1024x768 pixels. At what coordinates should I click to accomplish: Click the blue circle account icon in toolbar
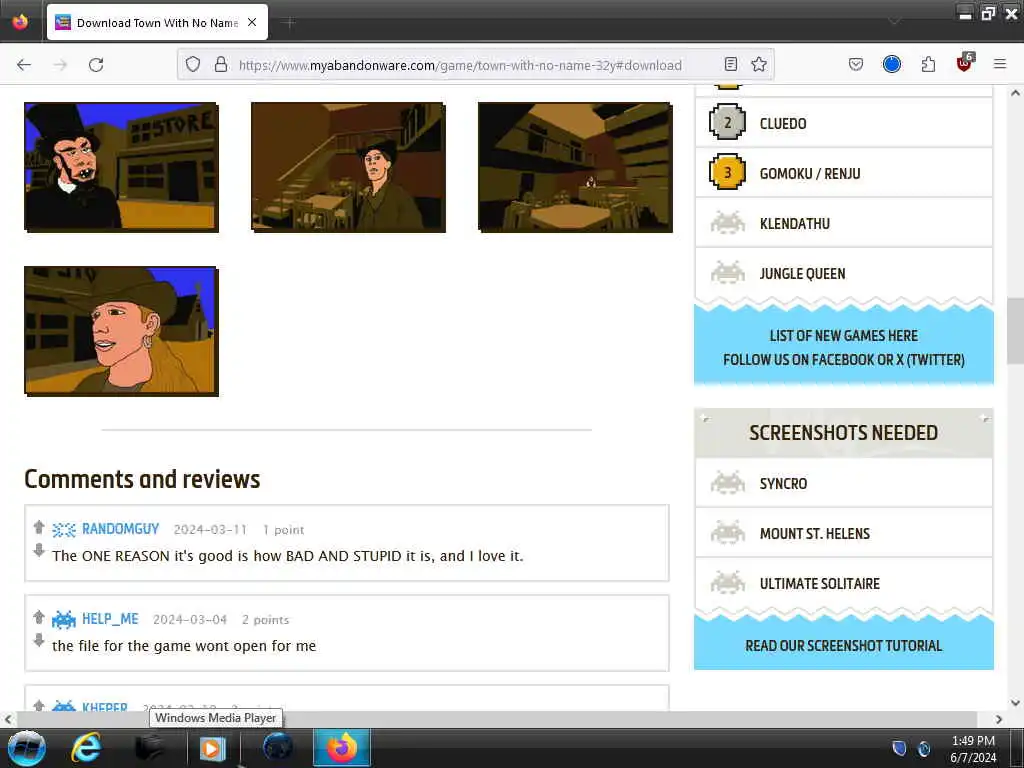tap(891, 64)
